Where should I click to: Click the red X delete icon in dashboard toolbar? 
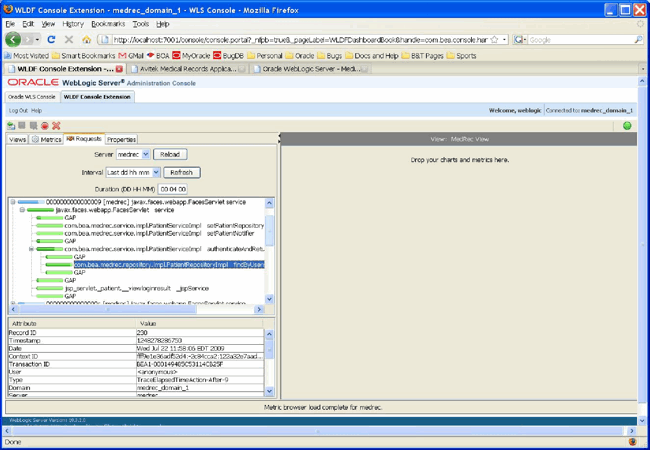tap(56, 126)
